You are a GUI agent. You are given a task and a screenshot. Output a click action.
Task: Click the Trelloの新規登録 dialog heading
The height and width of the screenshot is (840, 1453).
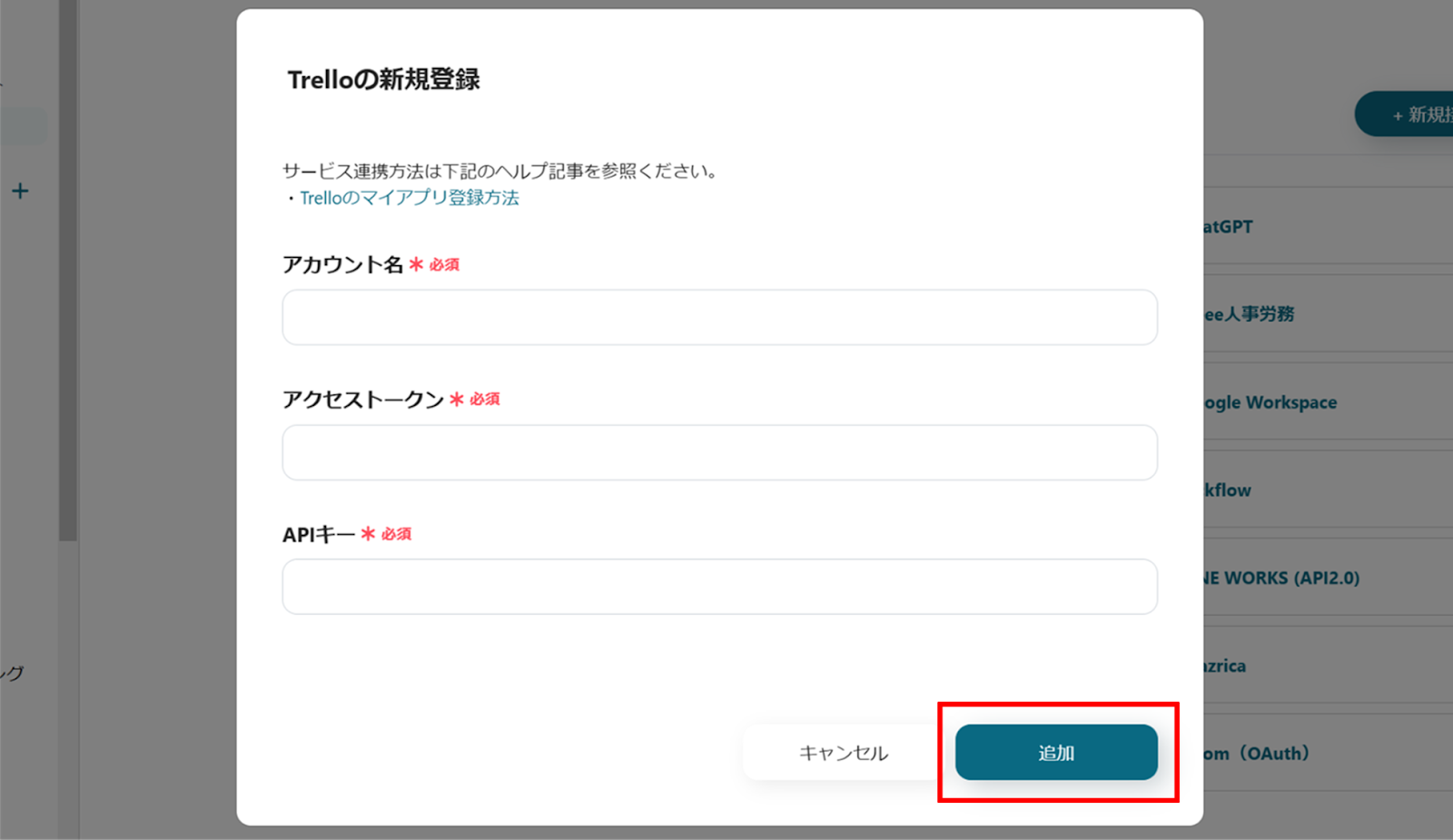pos(383,80)
